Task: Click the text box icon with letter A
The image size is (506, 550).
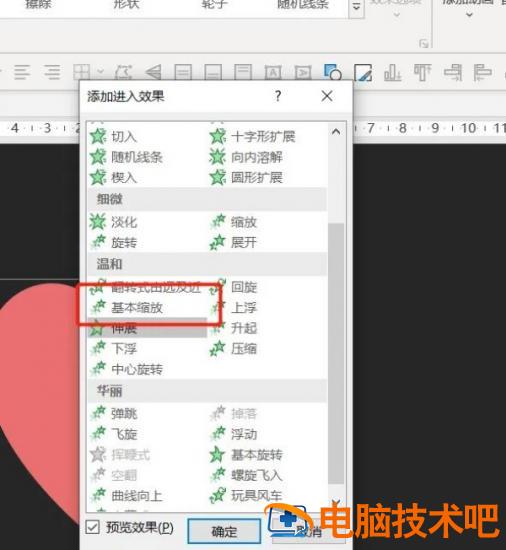Action: [273, 73]
